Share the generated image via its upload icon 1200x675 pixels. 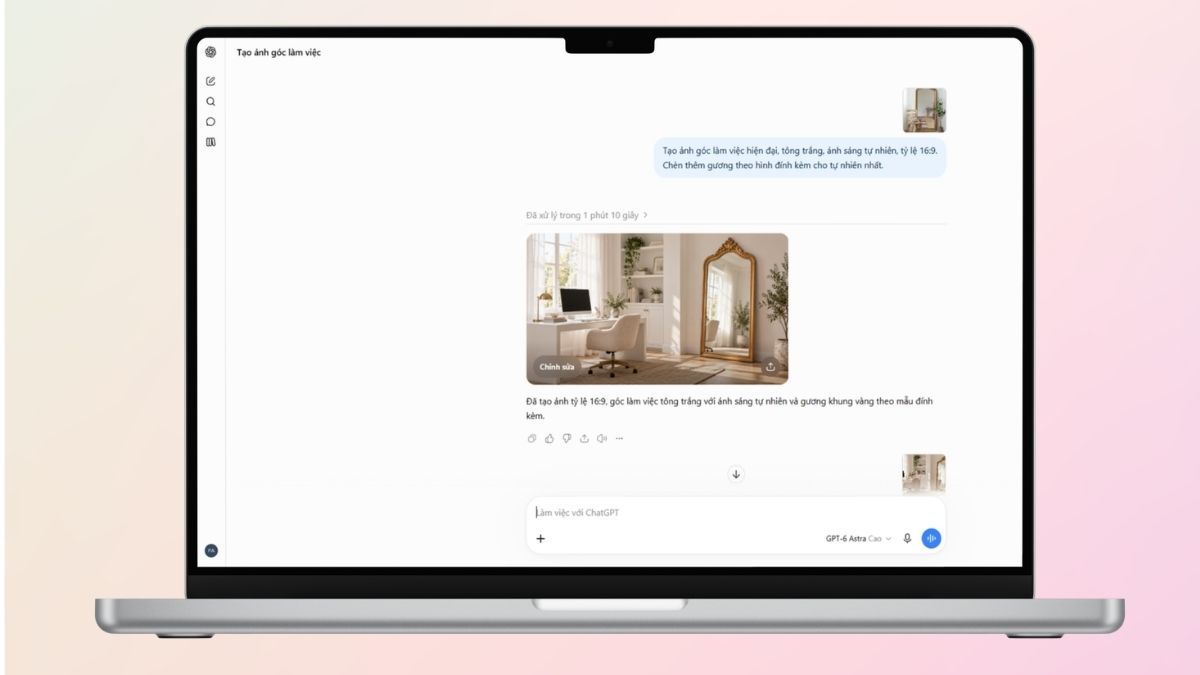pyautogui.click(x=770, y=367)
